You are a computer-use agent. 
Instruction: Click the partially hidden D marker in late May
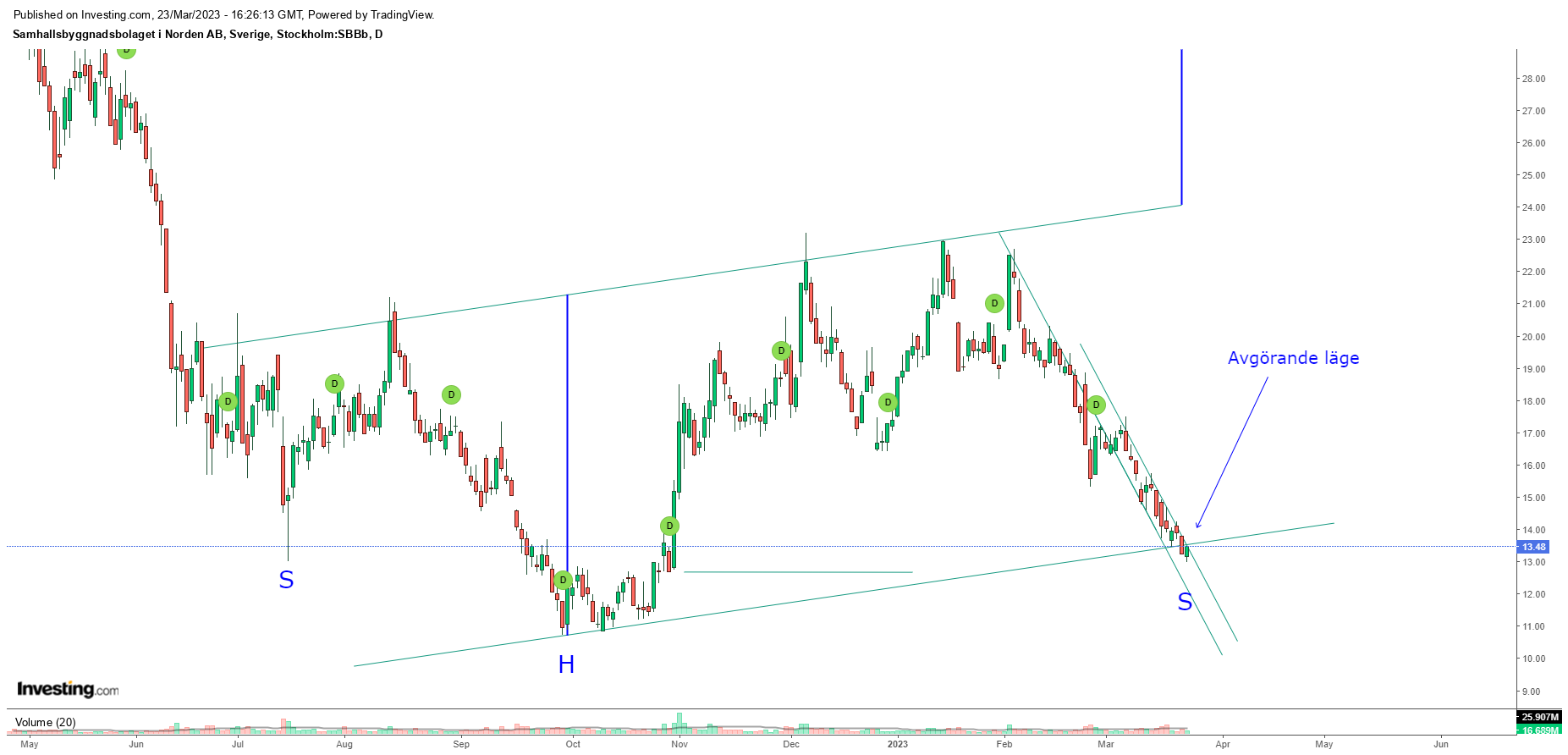(x=126, y=51)
